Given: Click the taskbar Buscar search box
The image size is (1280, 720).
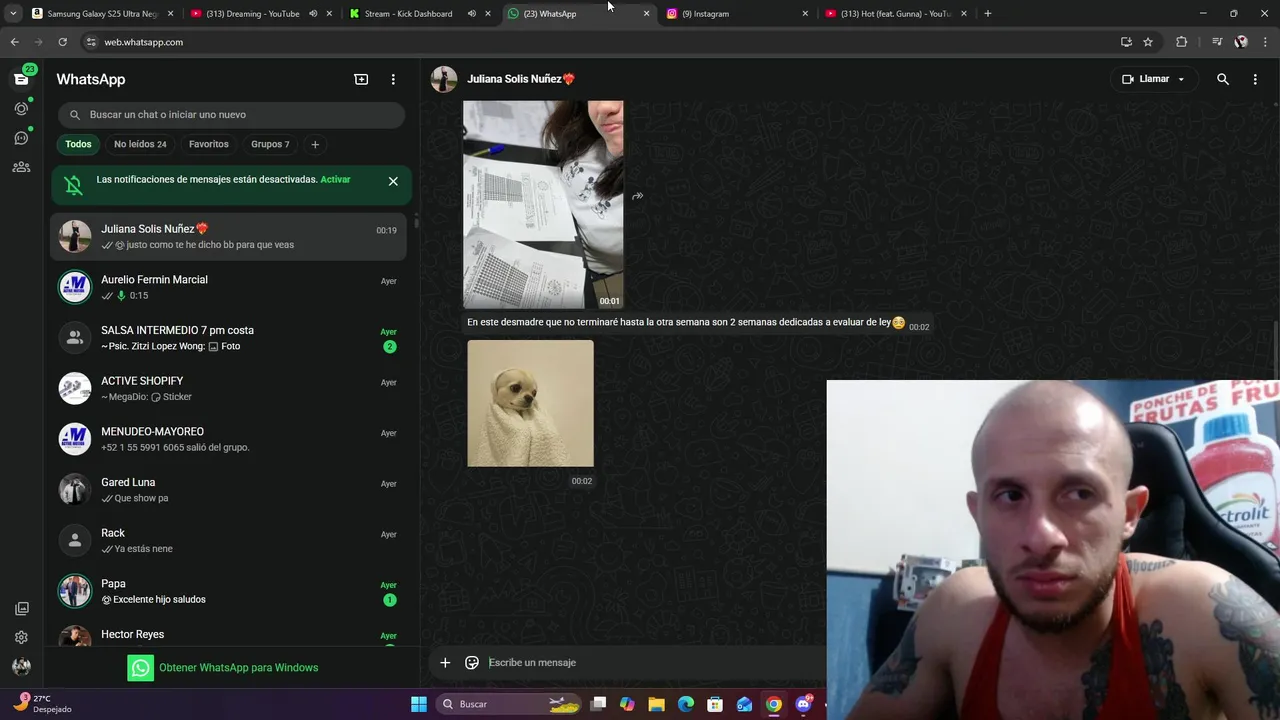Looking at the screenshot, I should [510, 704].
